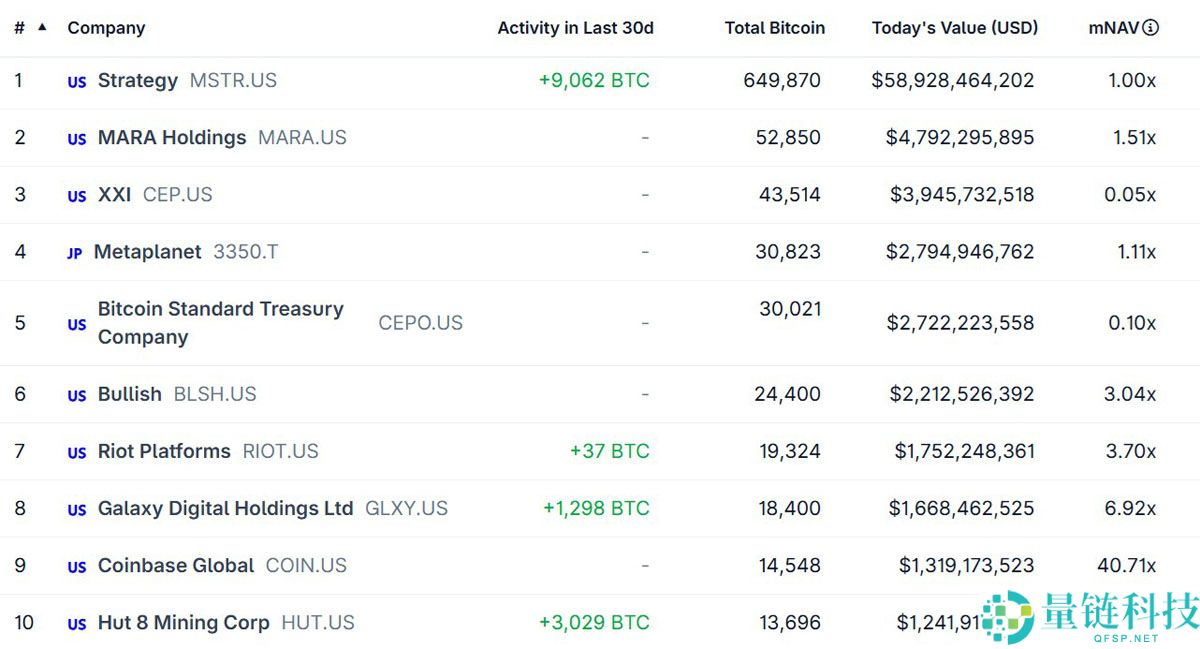This screenshot has height=649, width=1200.
Task: Click the US flag next to Bullish
Action: click(x=76, y=395)
